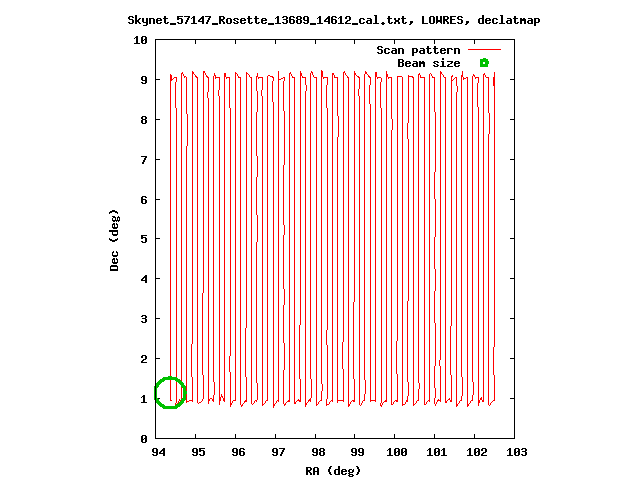Click the x-axis tick label 96
This screenshot has height=480, width=640.
click(238, 452)
